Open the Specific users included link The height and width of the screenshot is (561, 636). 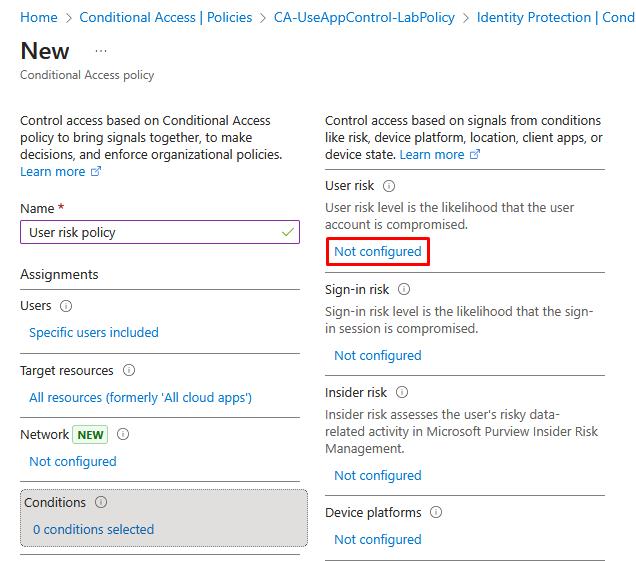pyautogui.click(x=94, y=333)
